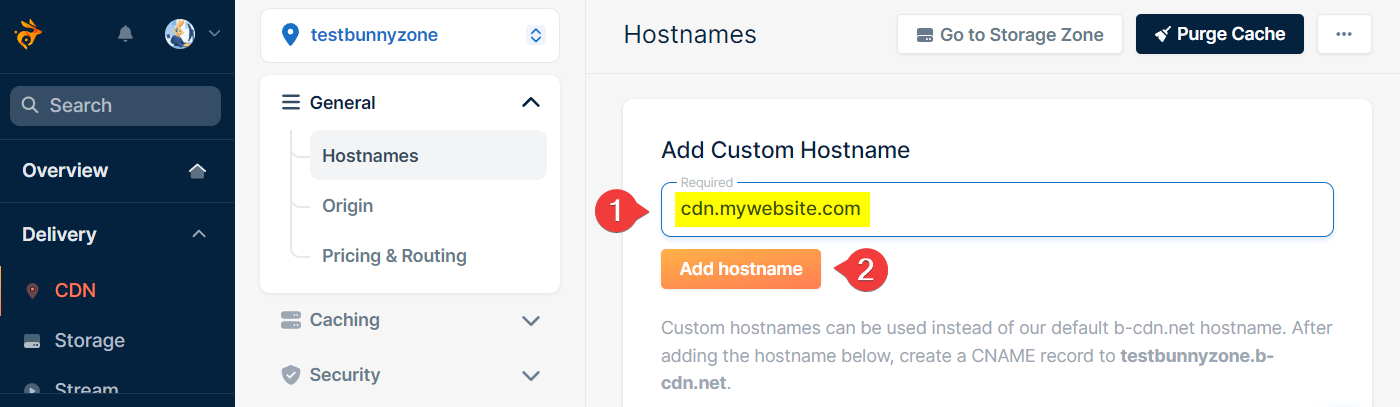Open the account dropdown arrow
Screen dimensions: 1400x407
point(214,34)
